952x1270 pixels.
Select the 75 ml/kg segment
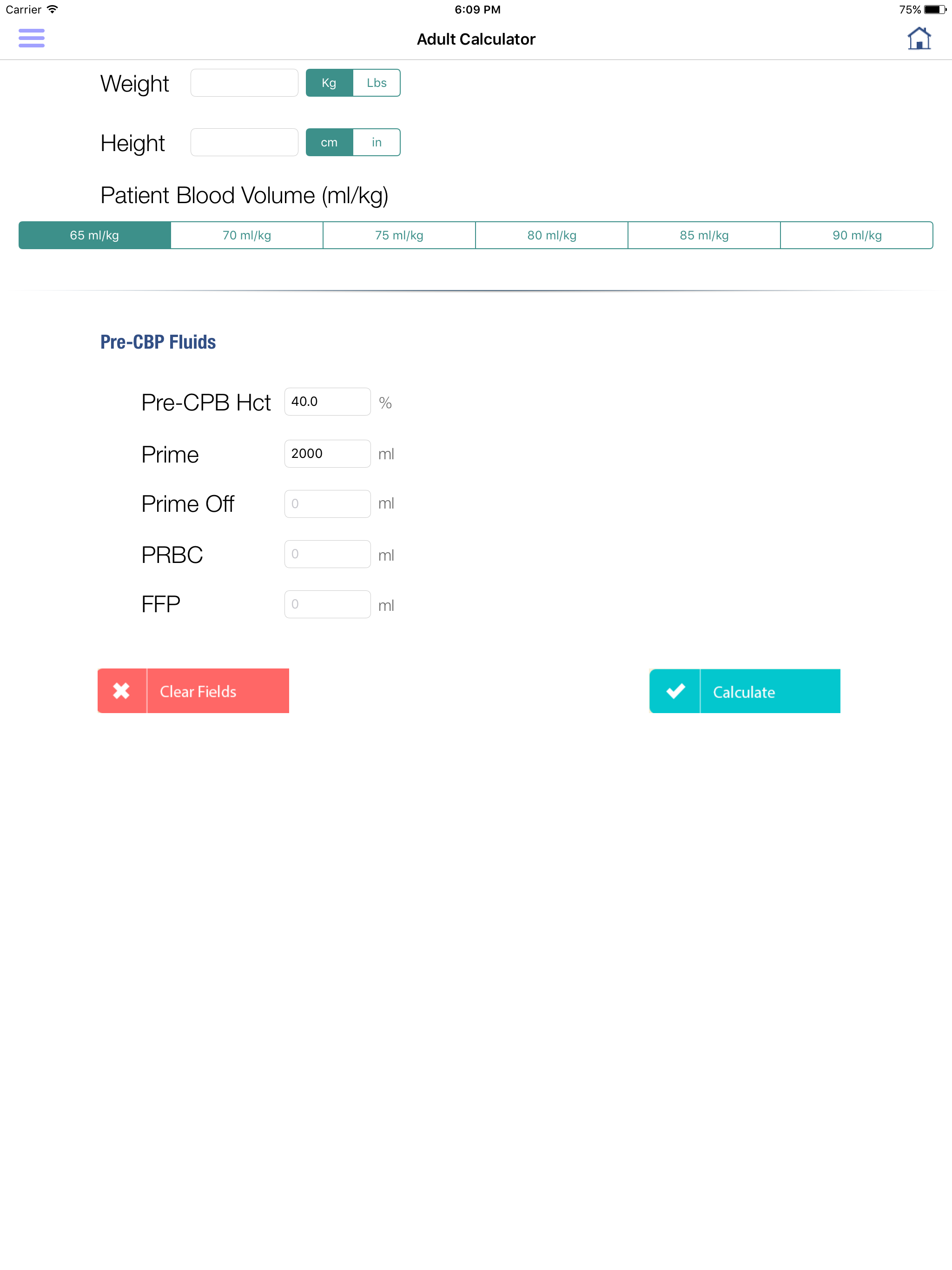point(399,235)
